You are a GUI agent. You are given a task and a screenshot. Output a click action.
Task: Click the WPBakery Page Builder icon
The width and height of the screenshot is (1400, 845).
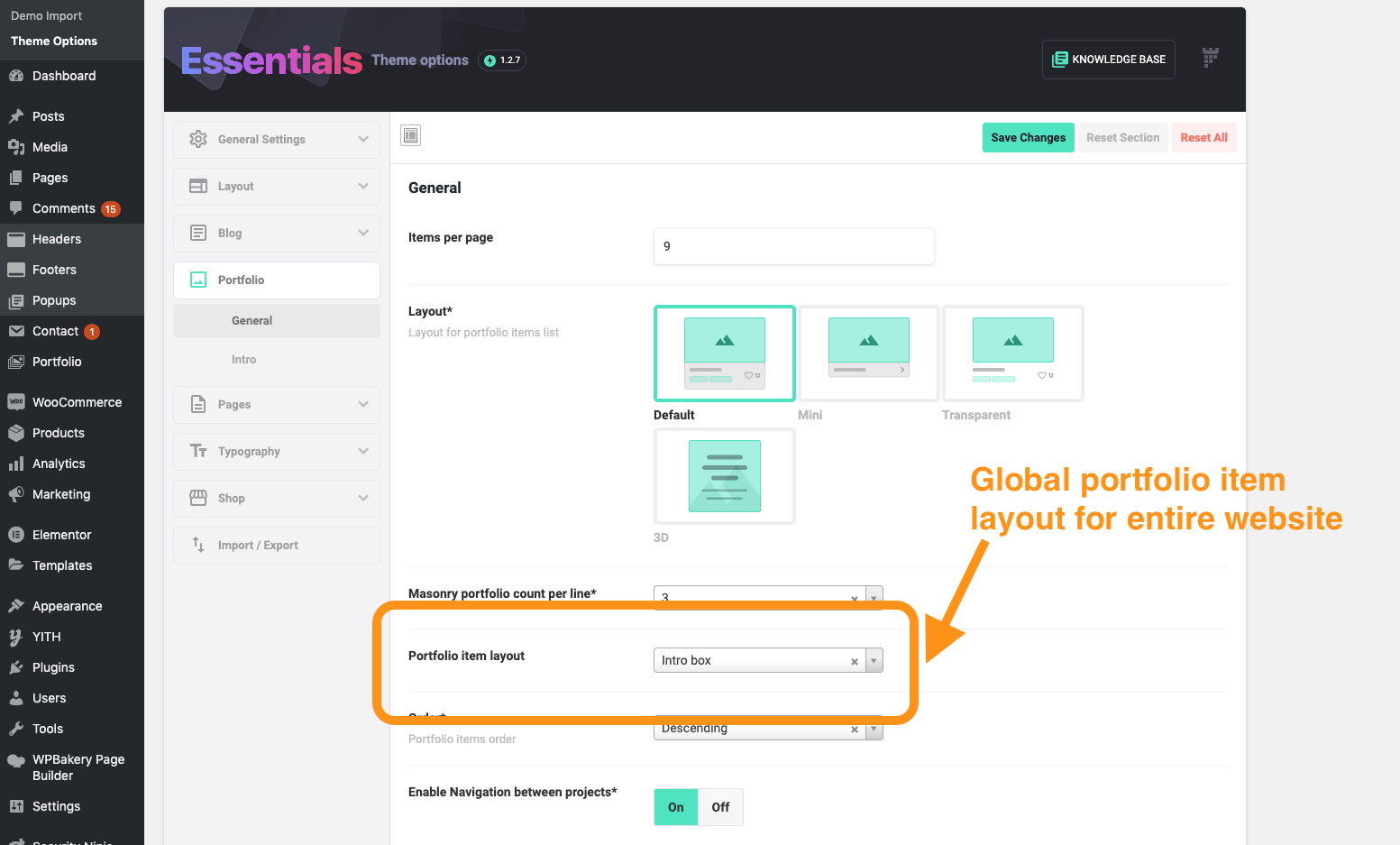(x=16, y=760)
